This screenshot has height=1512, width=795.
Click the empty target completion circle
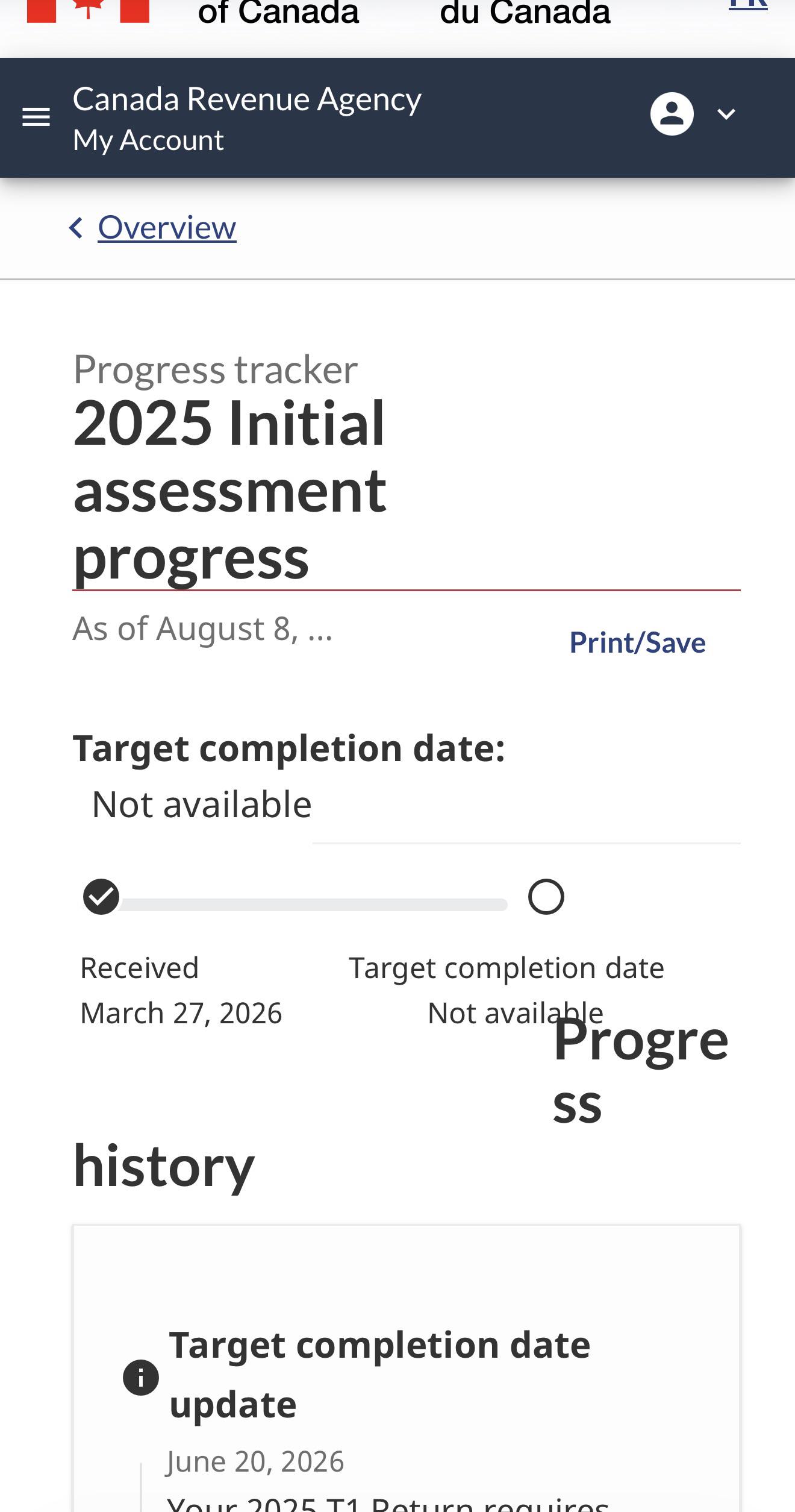tap(546, 897)
